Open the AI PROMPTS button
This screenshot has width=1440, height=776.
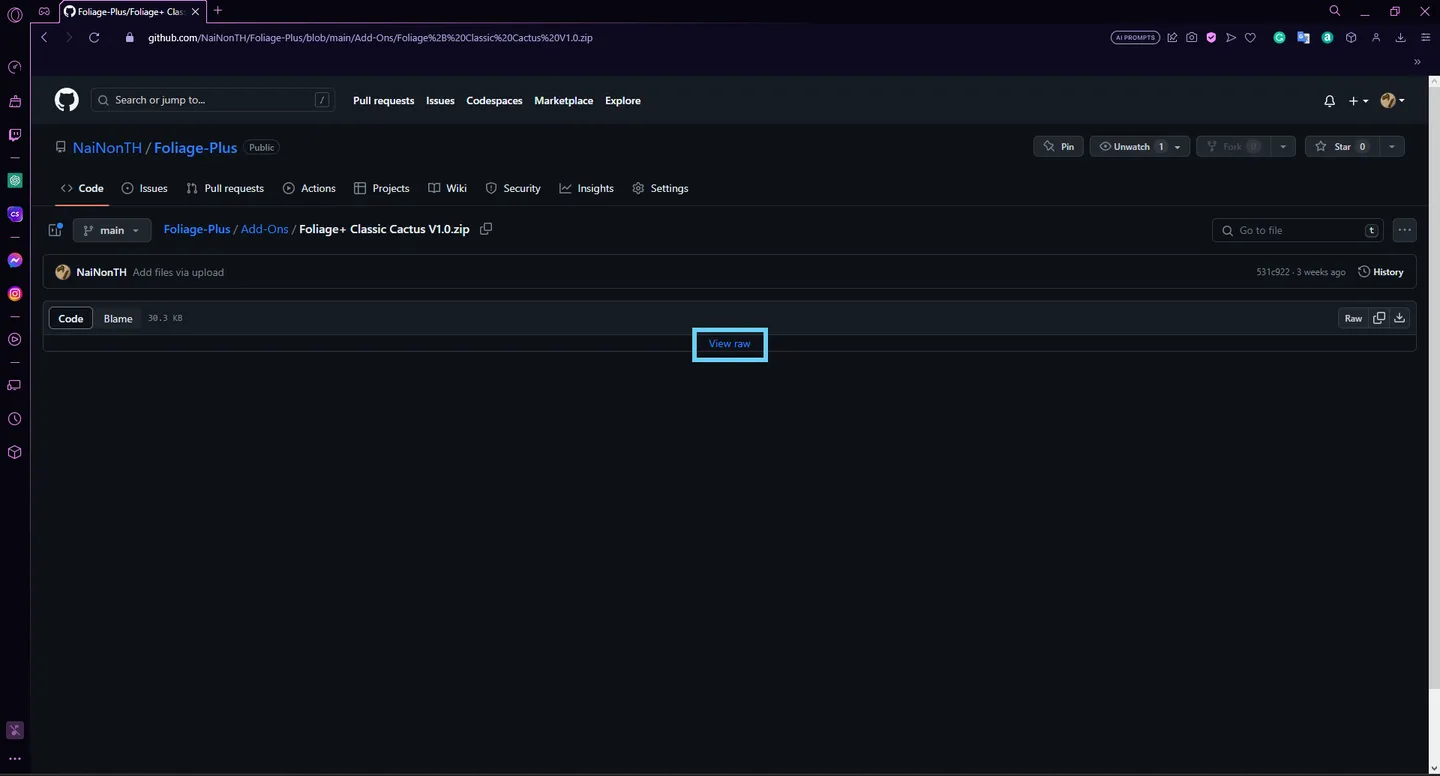coord(1135,38)
